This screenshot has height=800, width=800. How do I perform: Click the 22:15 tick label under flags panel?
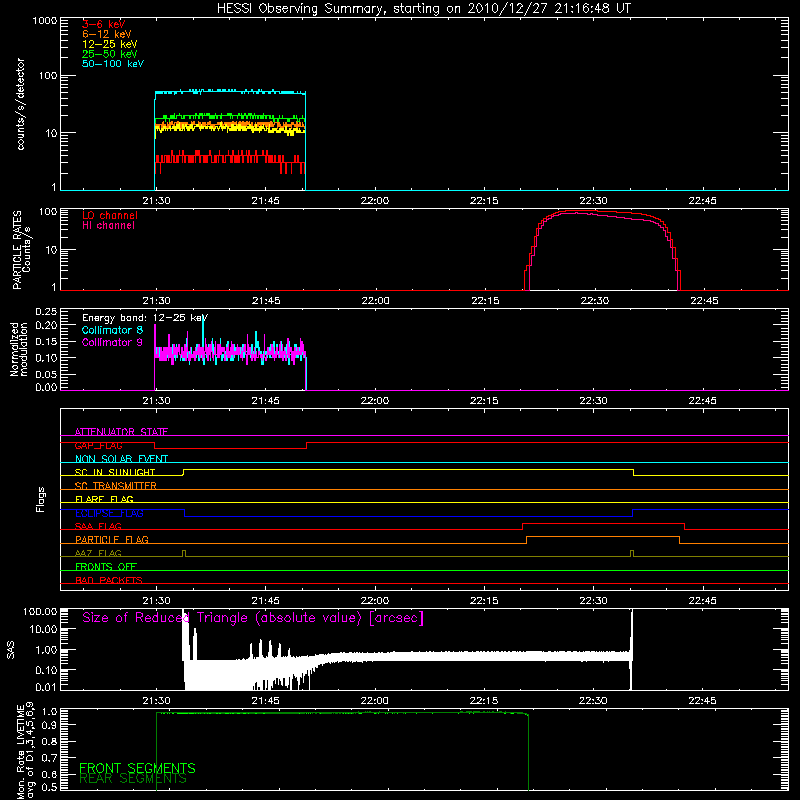[484, 601]
